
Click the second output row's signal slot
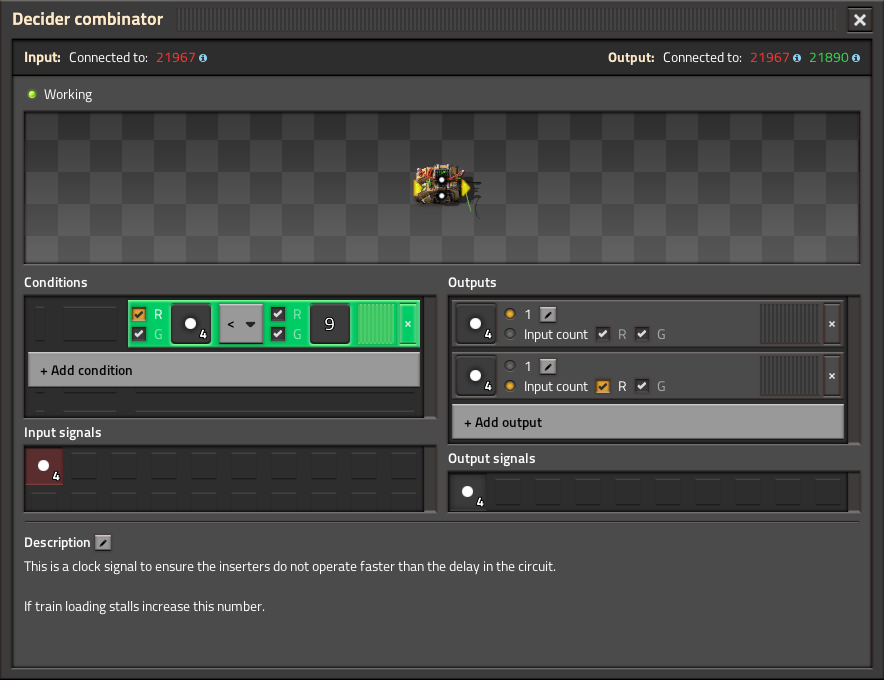475,376
